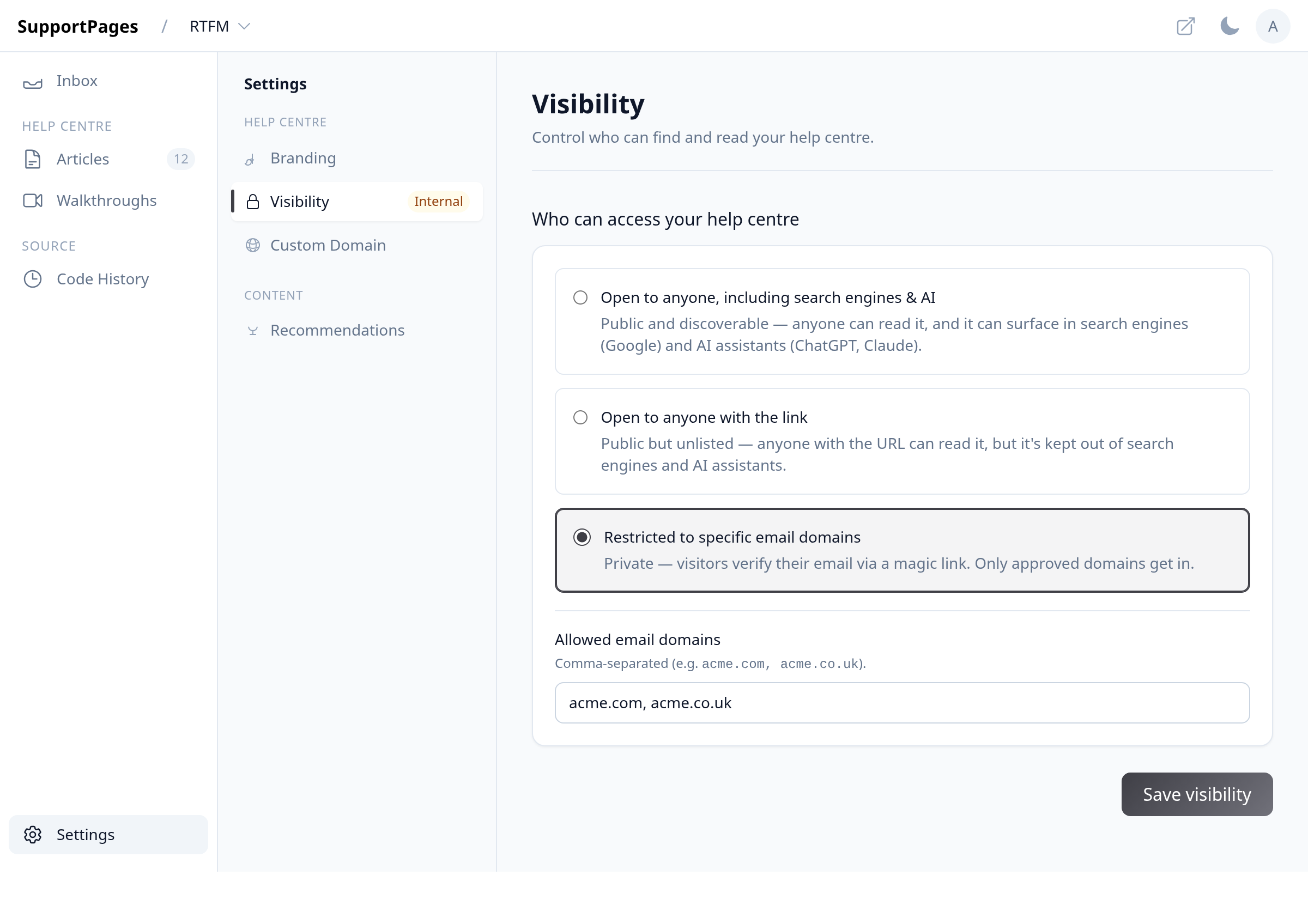Image resolution: width=1308 pixels, height=924 pixels.
Task: Open the user avatar A menu
Action: click(x=1273, y=26)
